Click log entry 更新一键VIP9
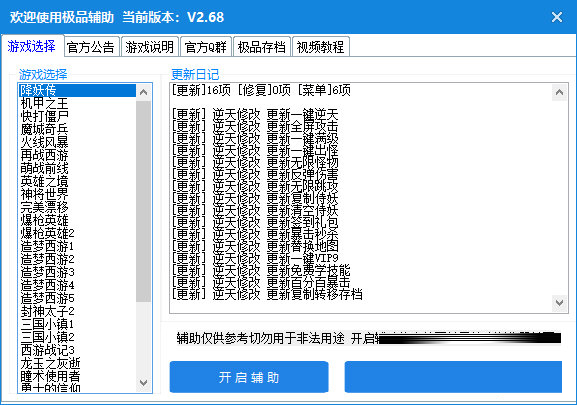This screenshot has height=405, width=577. pyautogui.click(x=255, y=258)
